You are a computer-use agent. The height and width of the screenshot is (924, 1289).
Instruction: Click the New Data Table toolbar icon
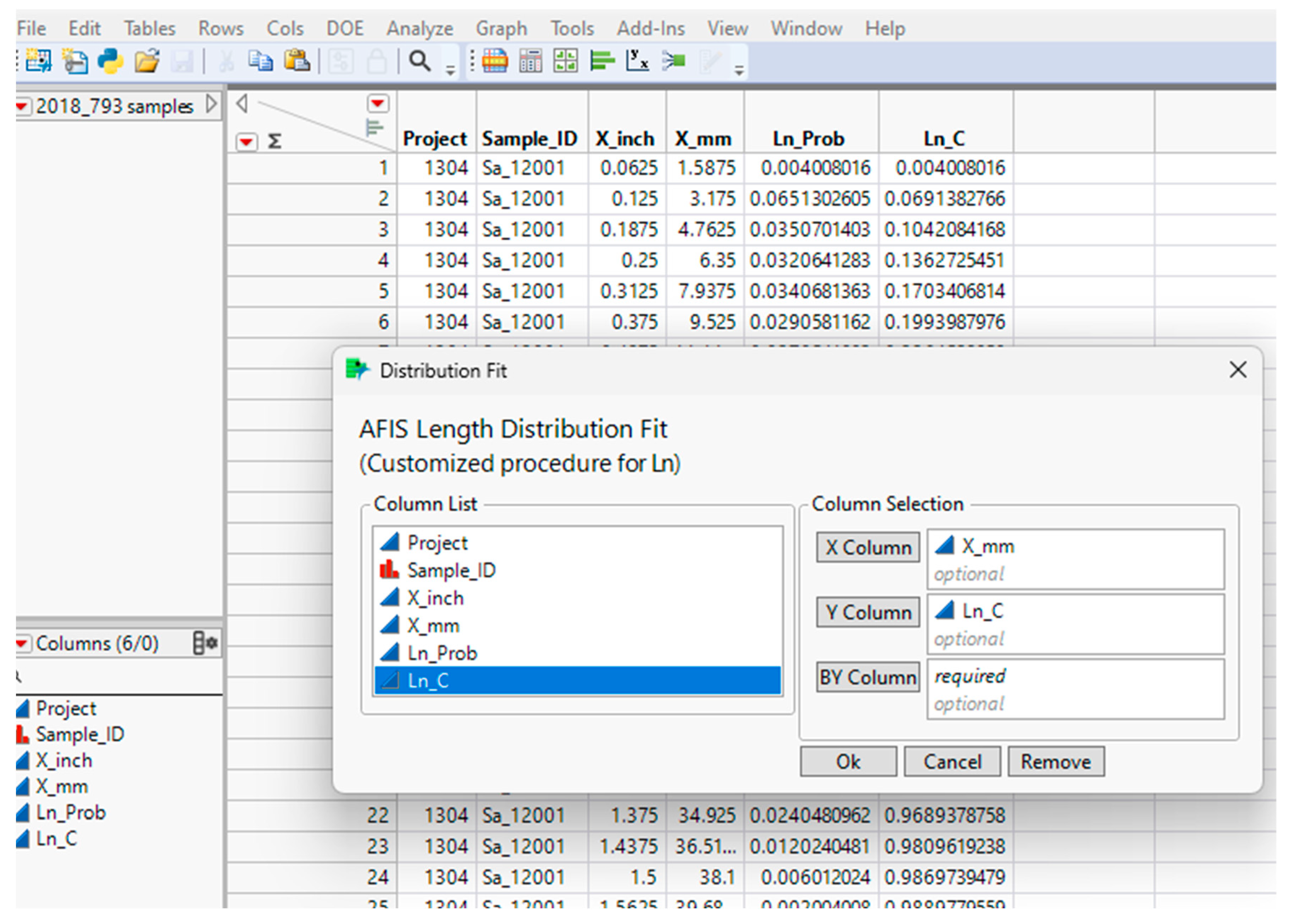pos(38,61)
